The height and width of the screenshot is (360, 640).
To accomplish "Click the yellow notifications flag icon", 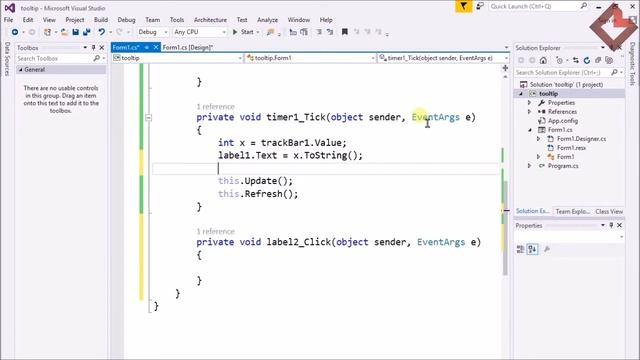I will [464, 6].
